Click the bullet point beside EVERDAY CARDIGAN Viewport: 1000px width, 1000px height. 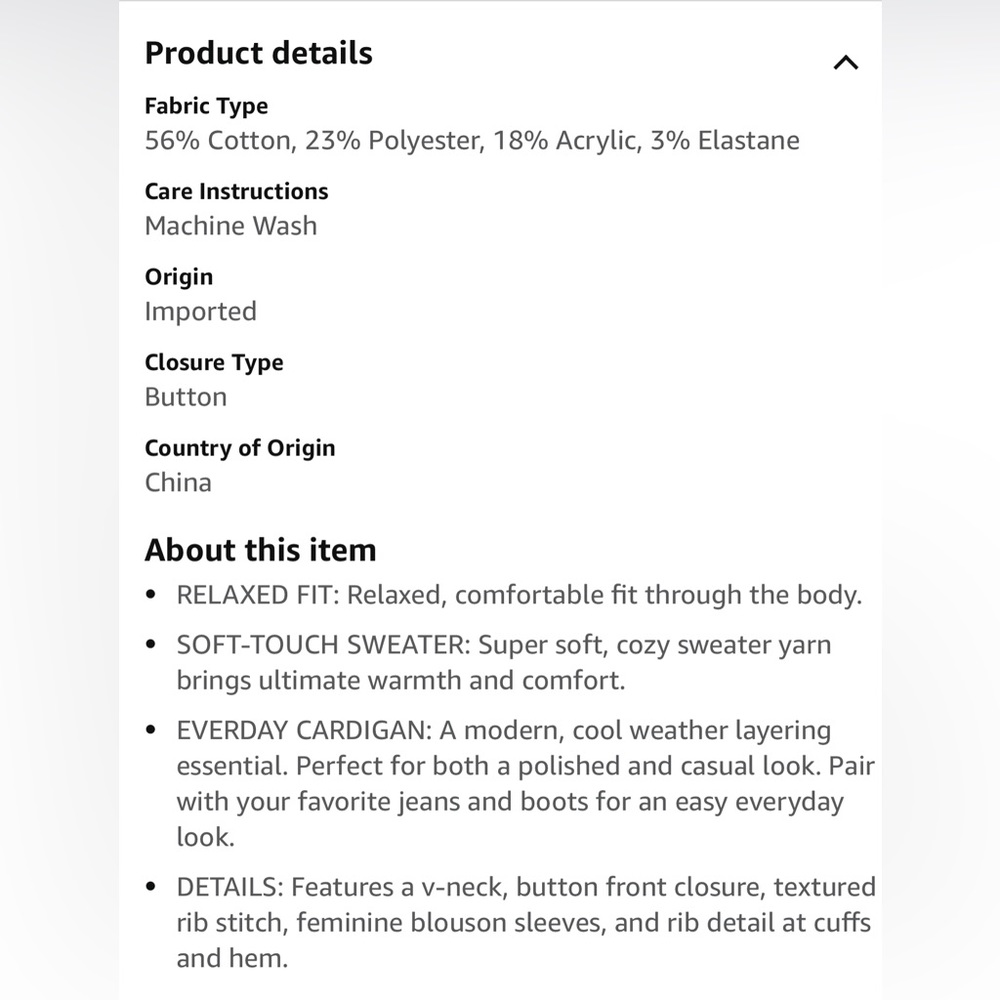coord(151,730)
